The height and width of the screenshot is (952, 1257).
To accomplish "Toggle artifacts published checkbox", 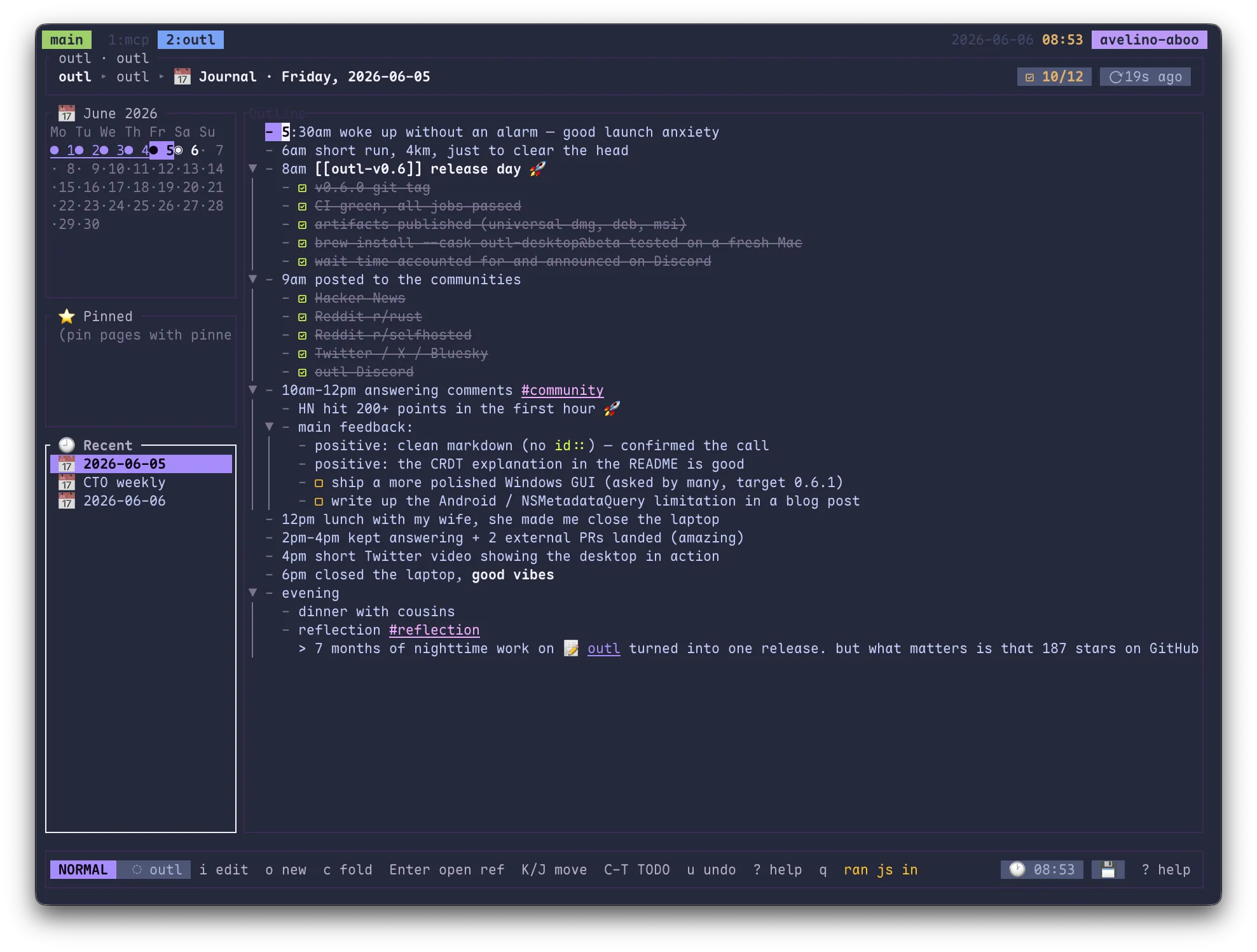I will tap(303, 225).
